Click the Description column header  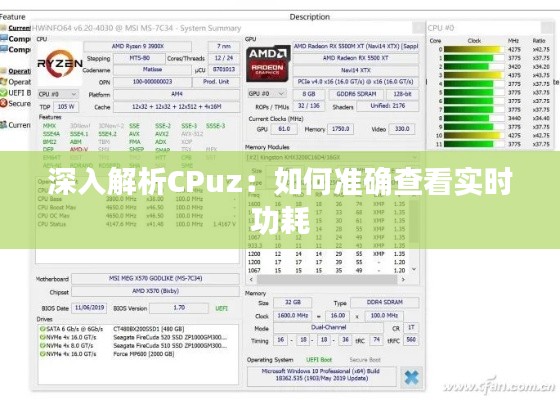point(310,17)
